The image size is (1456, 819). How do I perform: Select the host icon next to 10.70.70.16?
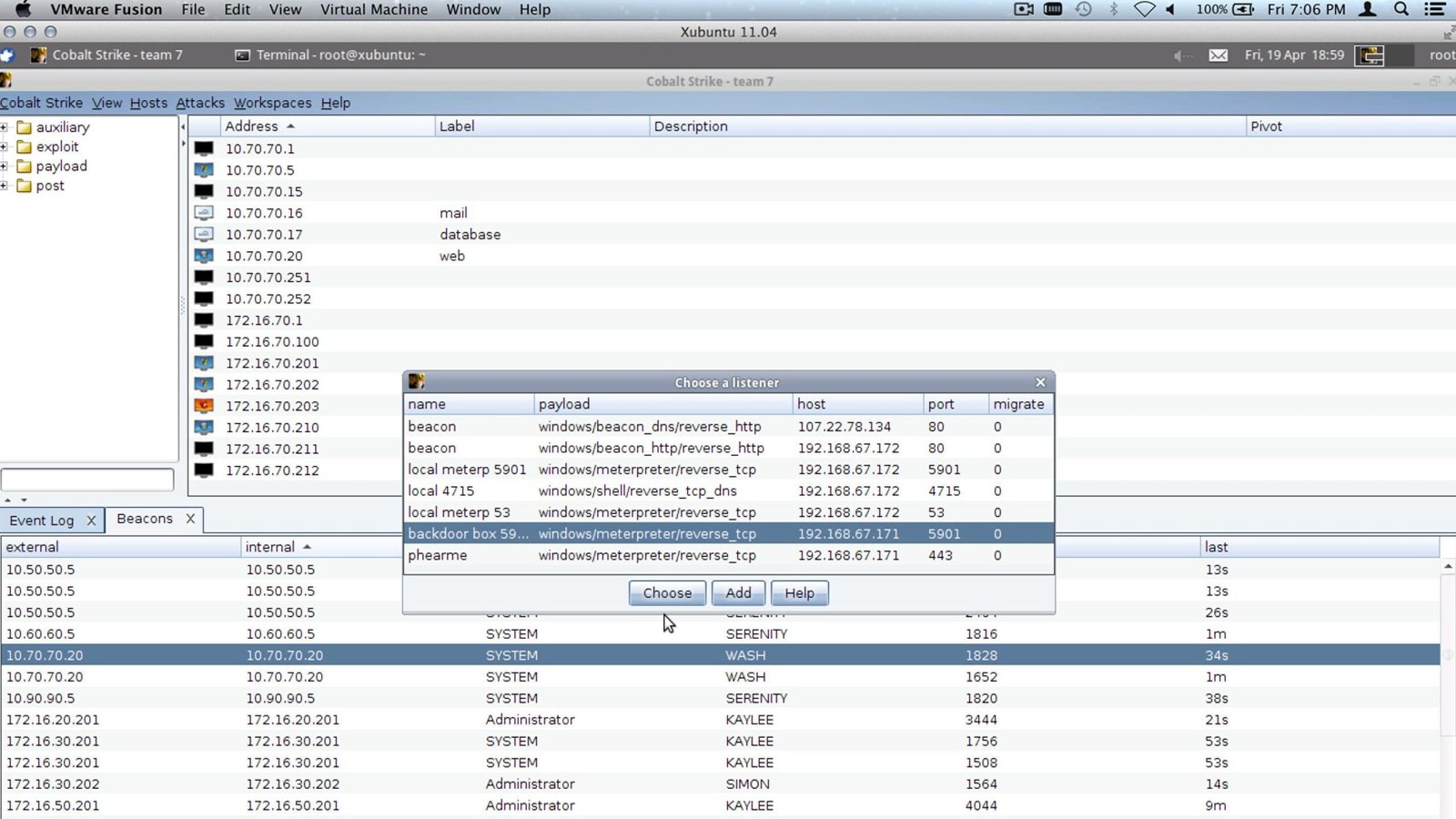204,213
